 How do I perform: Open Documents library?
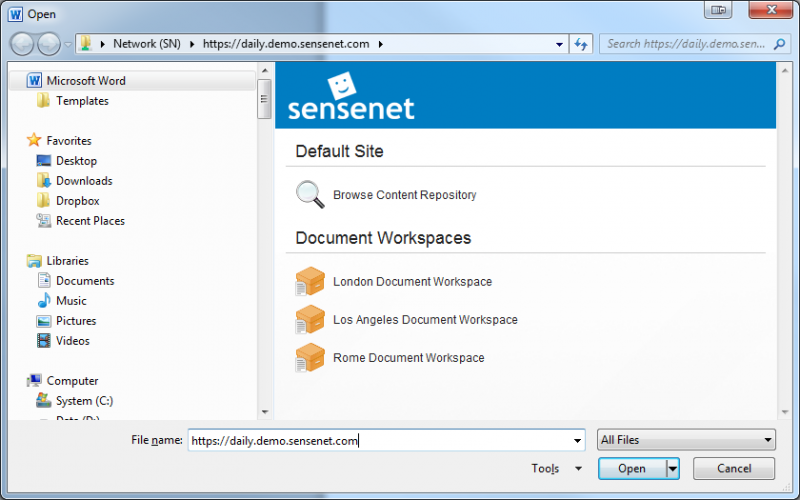click(85, 281)
